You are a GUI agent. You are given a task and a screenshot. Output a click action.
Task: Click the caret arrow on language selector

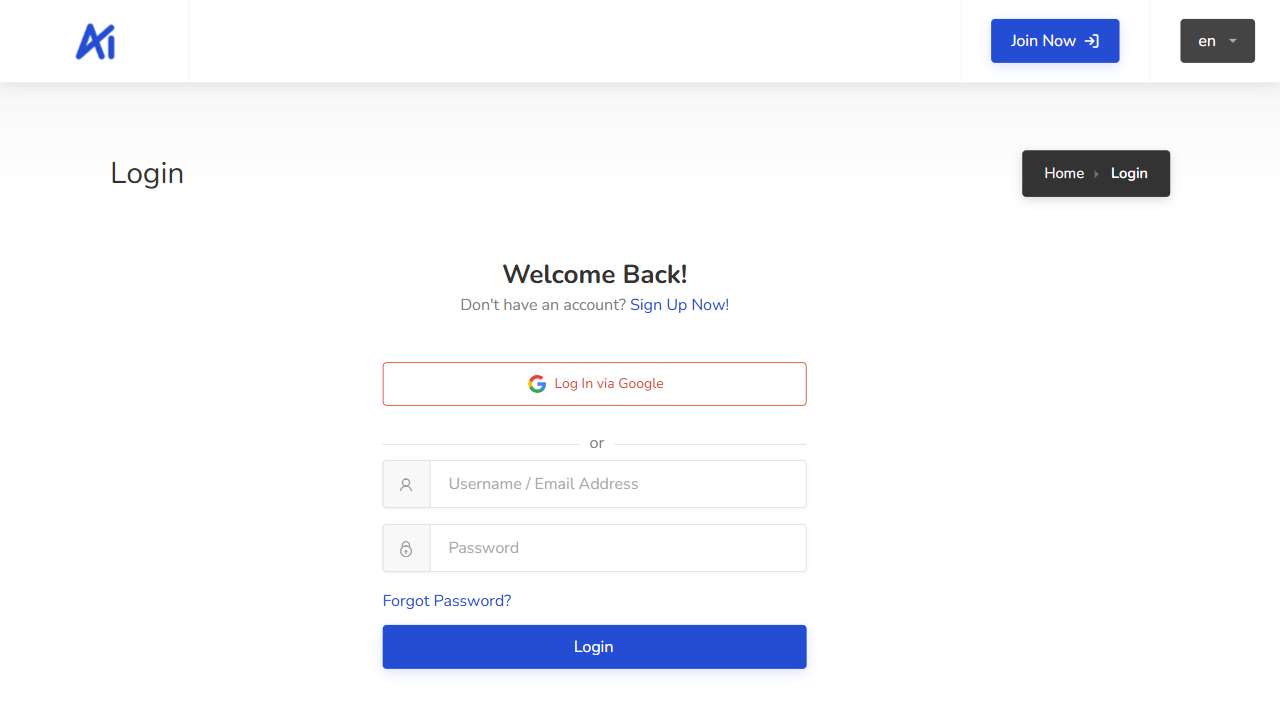point(1233,41)
